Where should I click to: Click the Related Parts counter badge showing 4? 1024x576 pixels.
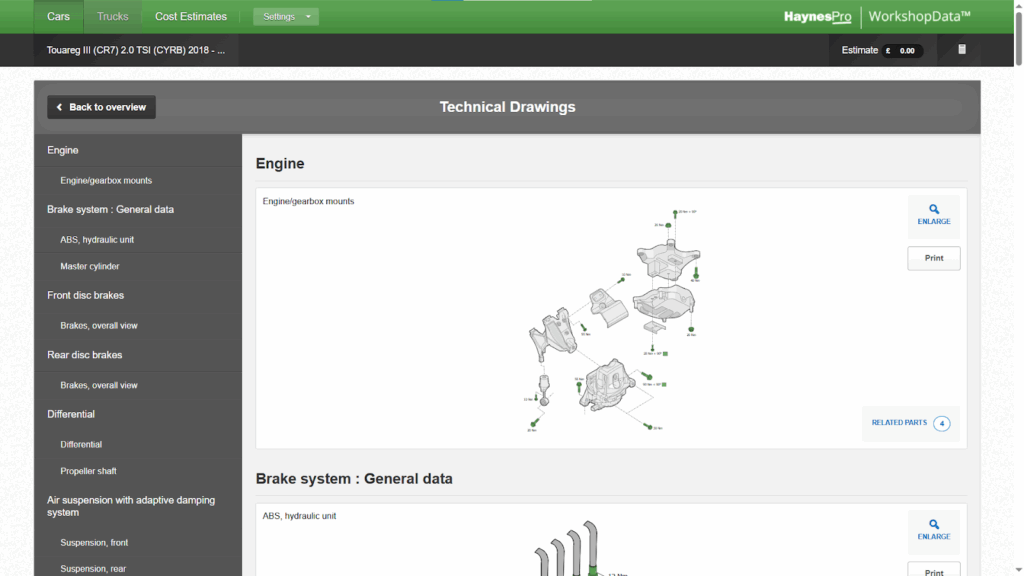[x=940, y=423]
